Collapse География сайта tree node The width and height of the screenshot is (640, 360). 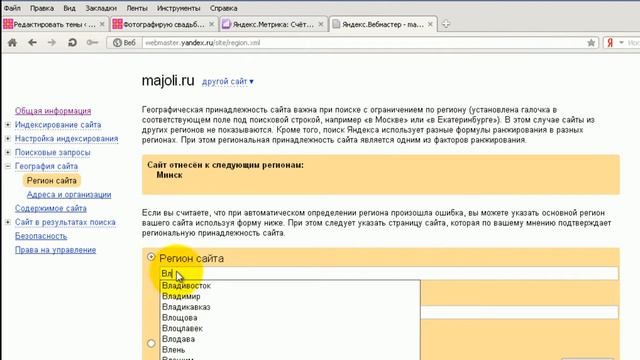tap(8, 166)
